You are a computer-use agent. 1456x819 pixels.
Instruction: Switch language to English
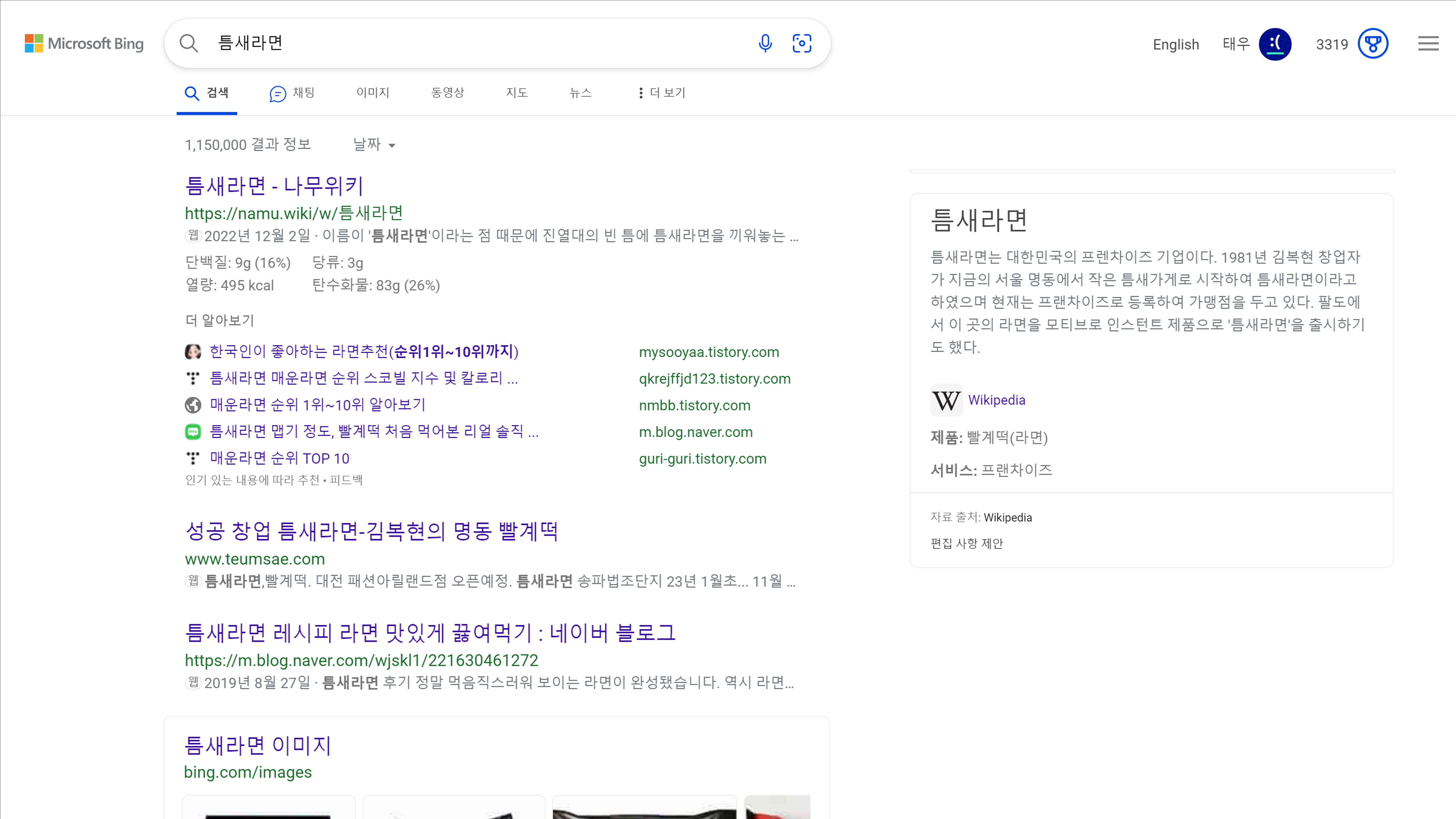1176,44
